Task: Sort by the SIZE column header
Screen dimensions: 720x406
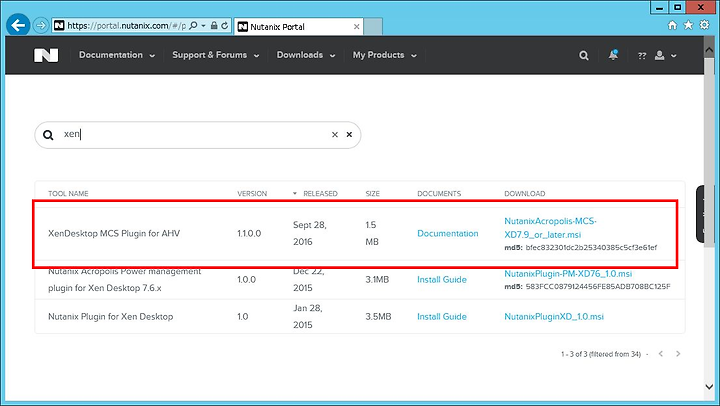Action: click(372, 194)
